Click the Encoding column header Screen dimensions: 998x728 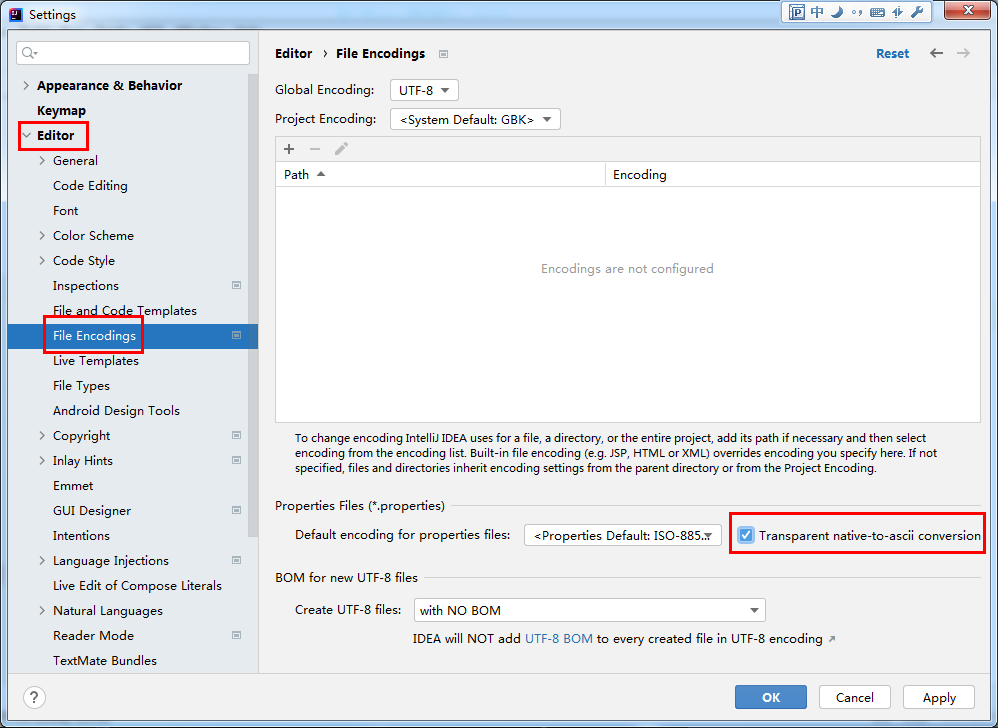click(792, 174)
